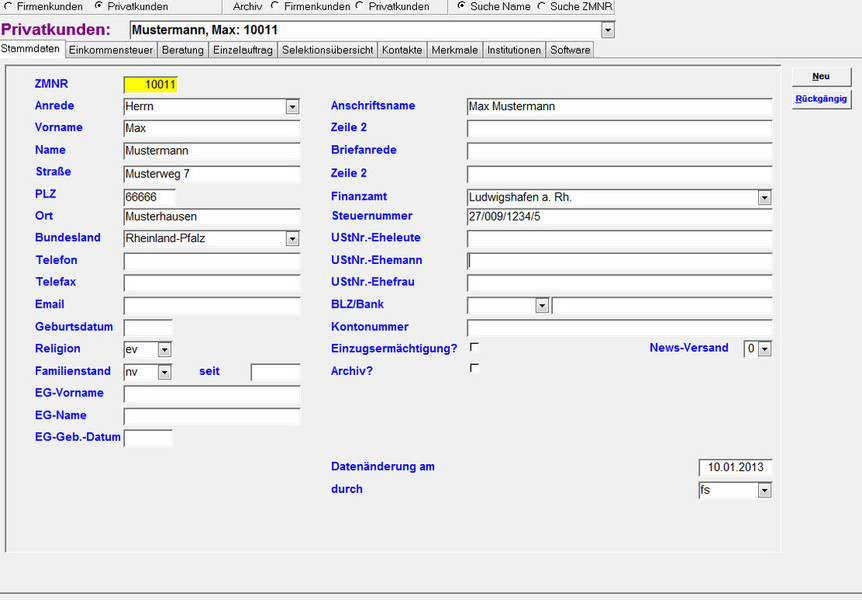862x600 pixels.
Task: Click the Geburtsdatum field
Action: 148,328
